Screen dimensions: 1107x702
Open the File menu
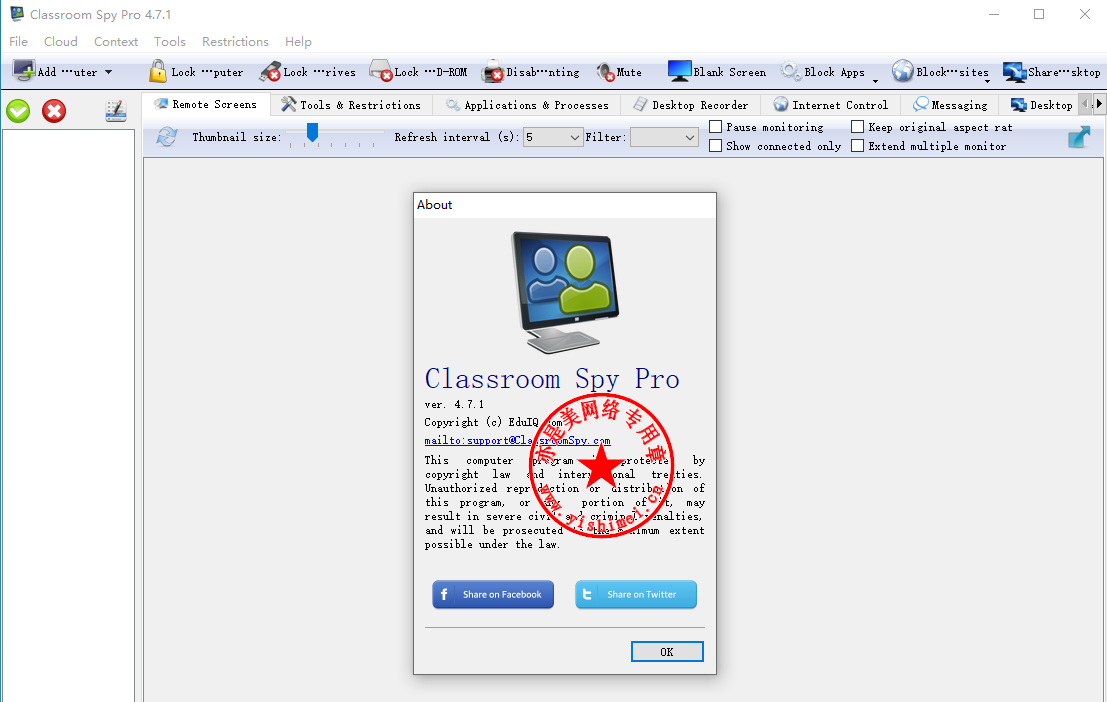pos(18,42)
